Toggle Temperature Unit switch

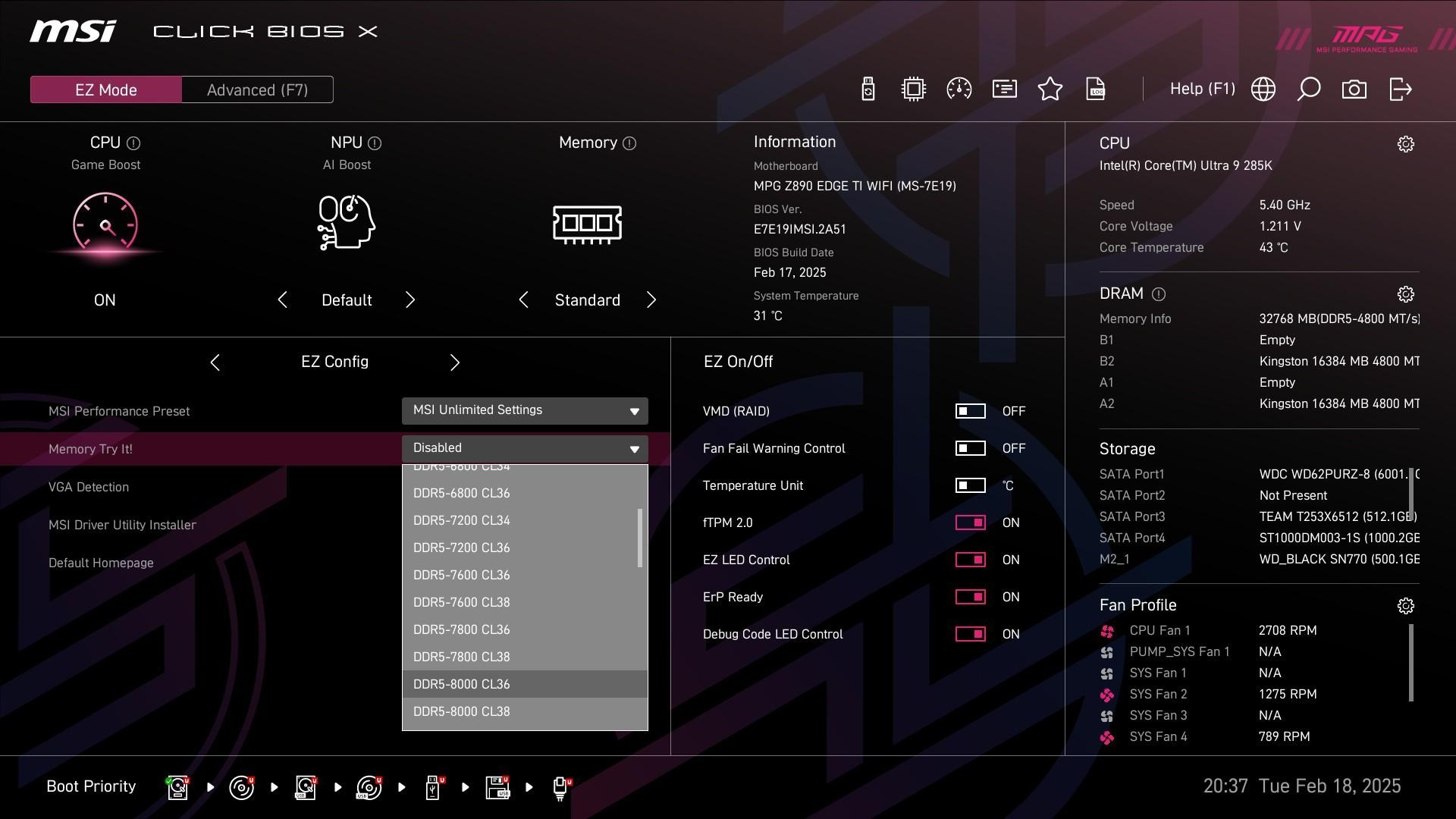(x=970, y=485)
